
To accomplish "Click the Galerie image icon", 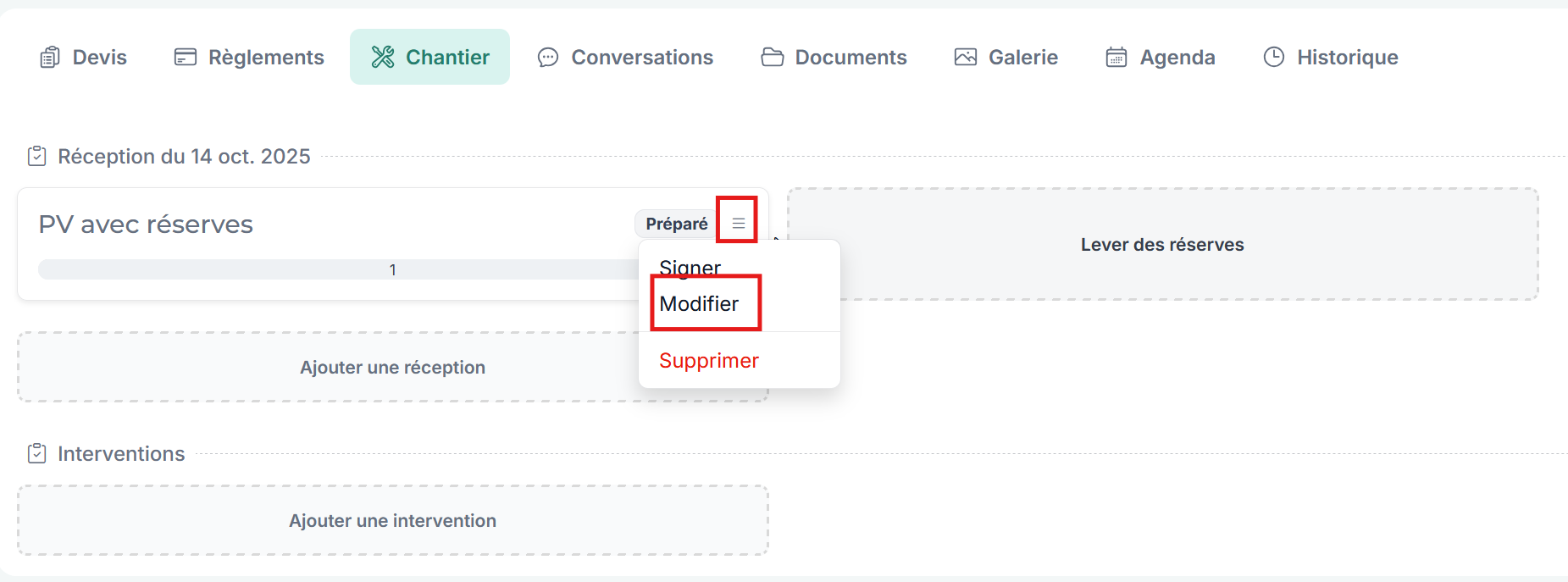I will [966, 57].
